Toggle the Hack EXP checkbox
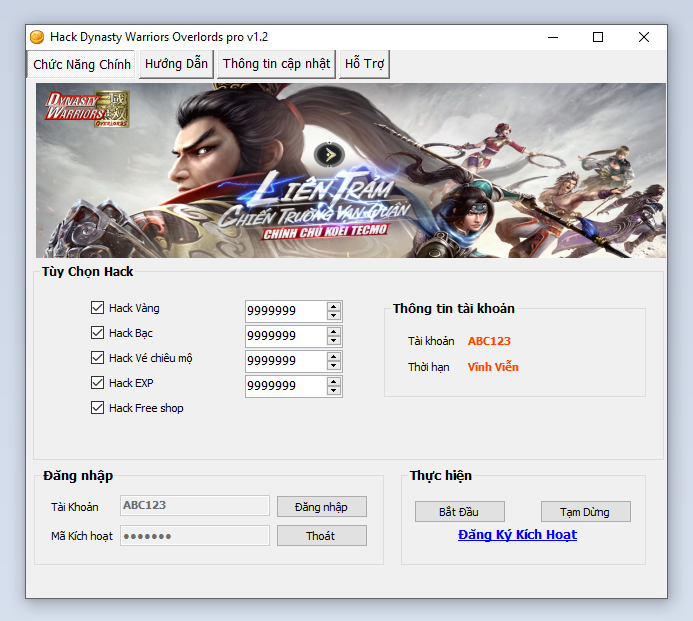The image size is (693, 621). coord(98,383)
